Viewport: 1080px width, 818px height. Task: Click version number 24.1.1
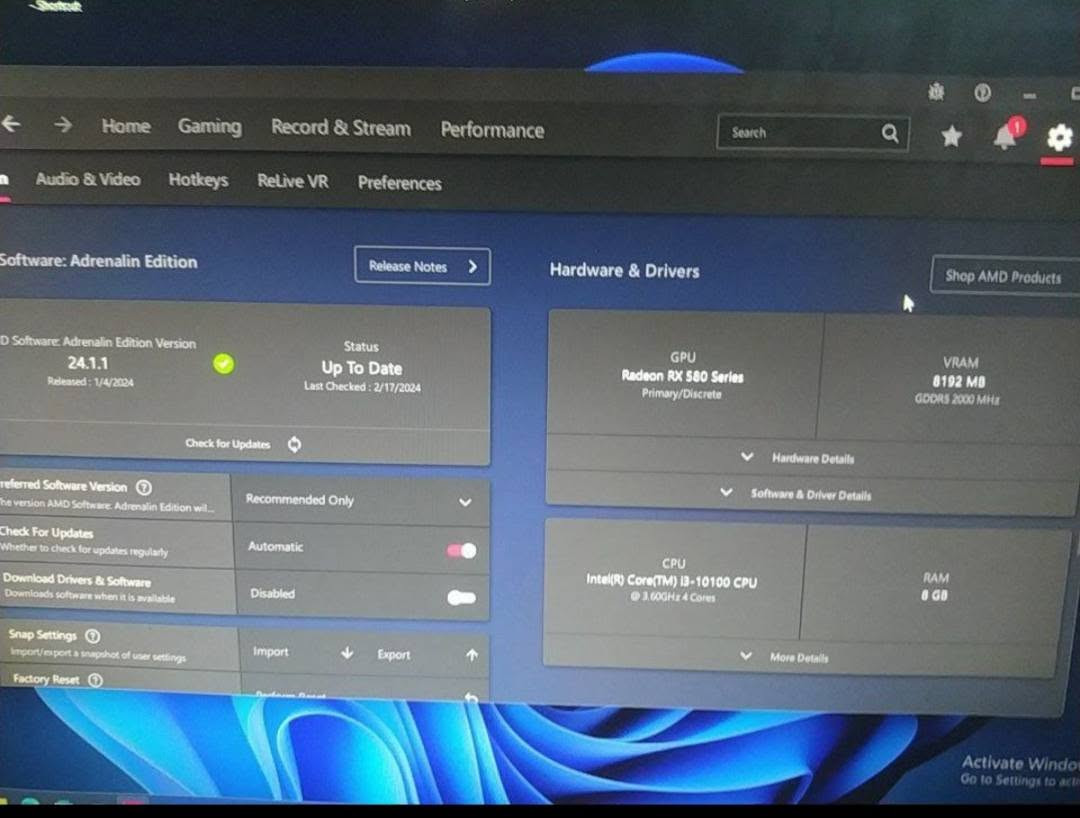[87, 363]
